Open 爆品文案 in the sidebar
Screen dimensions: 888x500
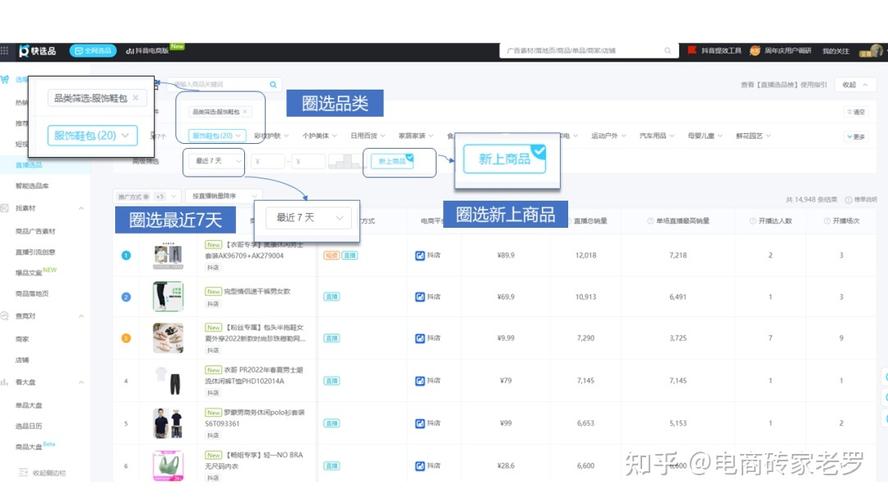point(29,272)
